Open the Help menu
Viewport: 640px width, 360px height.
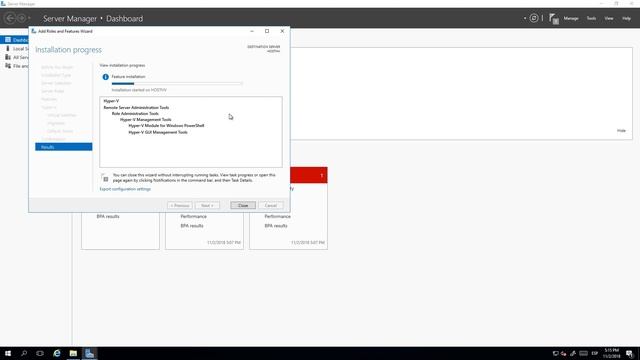coord(626,18)
